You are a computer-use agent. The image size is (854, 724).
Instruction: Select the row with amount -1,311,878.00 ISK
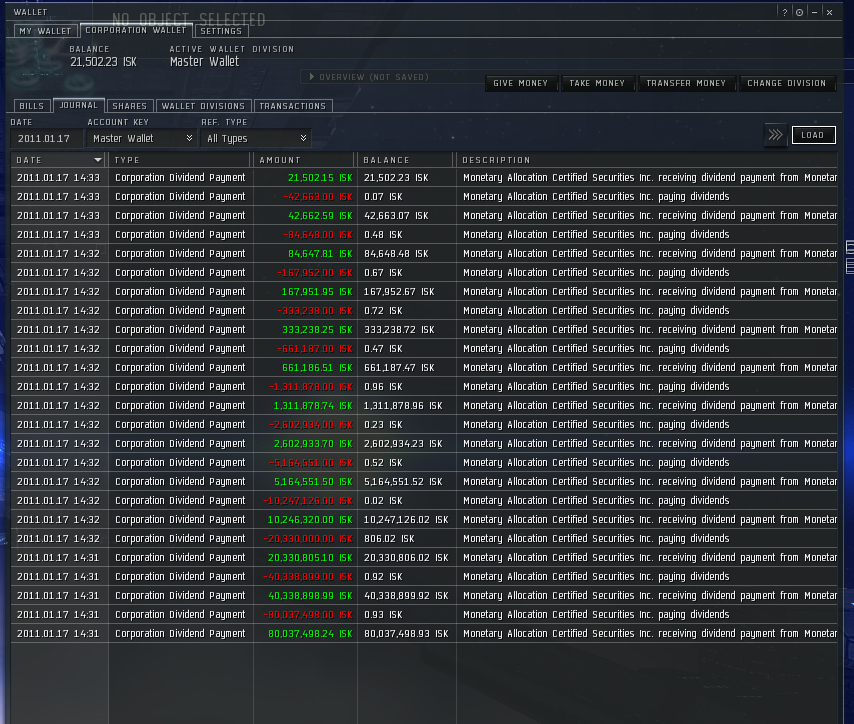click(x=424, y=387)
